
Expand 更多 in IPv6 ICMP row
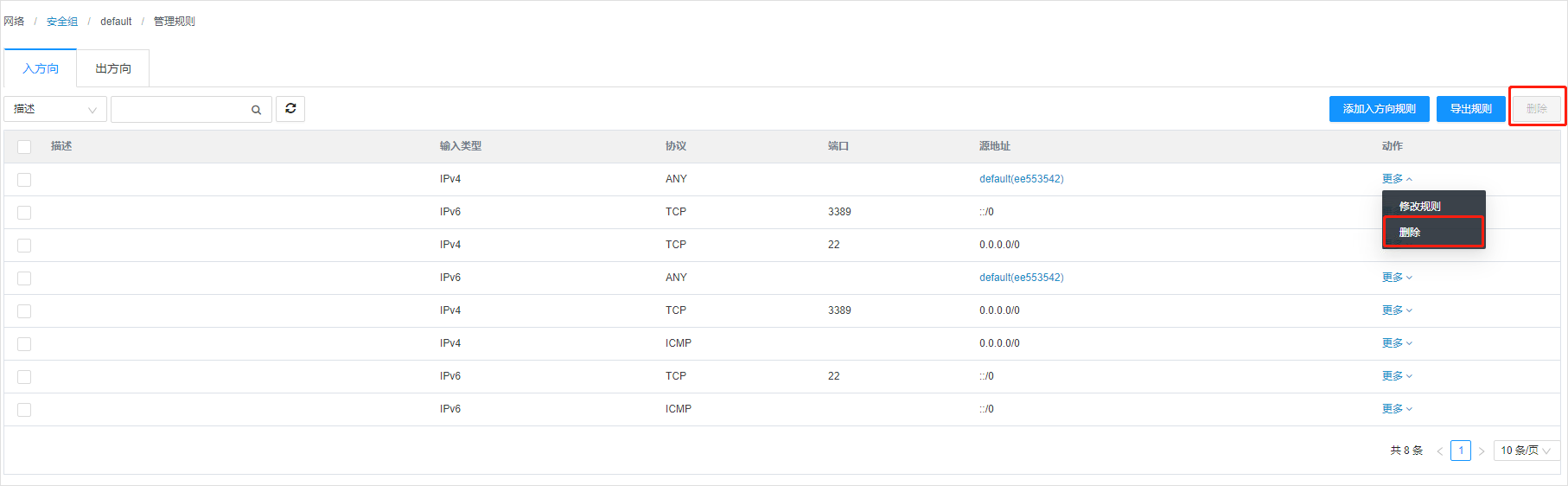(x=1397, y=409)
